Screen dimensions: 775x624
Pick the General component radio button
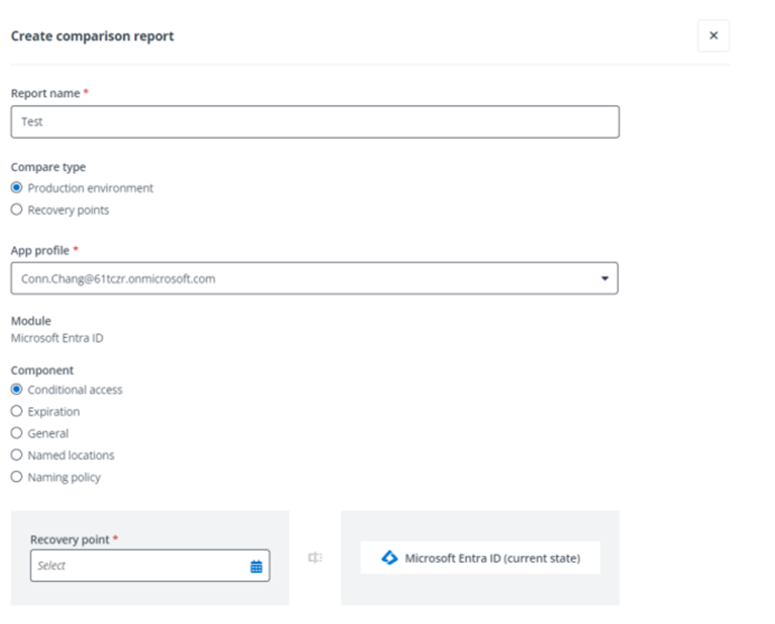tap(16, 434)
